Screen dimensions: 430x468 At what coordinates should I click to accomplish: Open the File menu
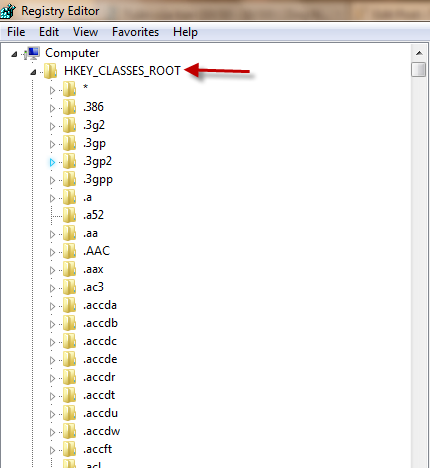pyautogui.click(x=16, y=32)
